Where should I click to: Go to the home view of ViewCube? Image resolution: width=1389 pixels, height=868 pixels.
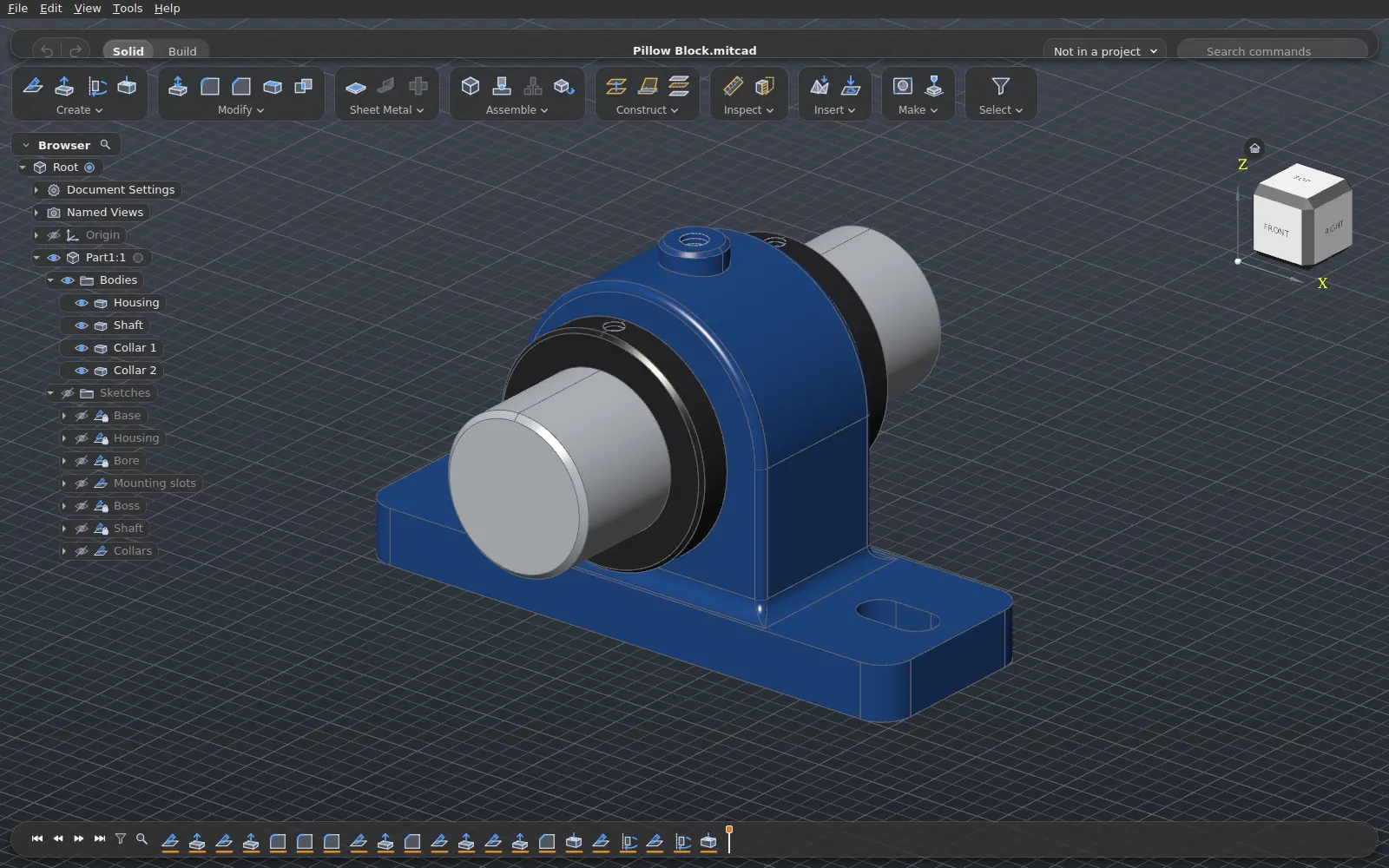pyautogui.click(x=1254, y=148)
